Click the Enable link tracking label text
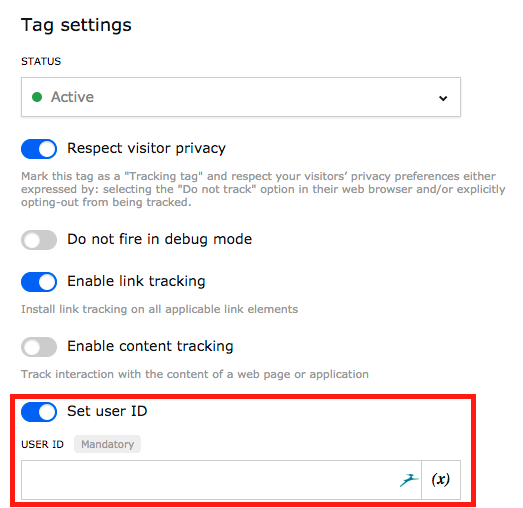Screen dimensions: 523x508 coord(136,281)
